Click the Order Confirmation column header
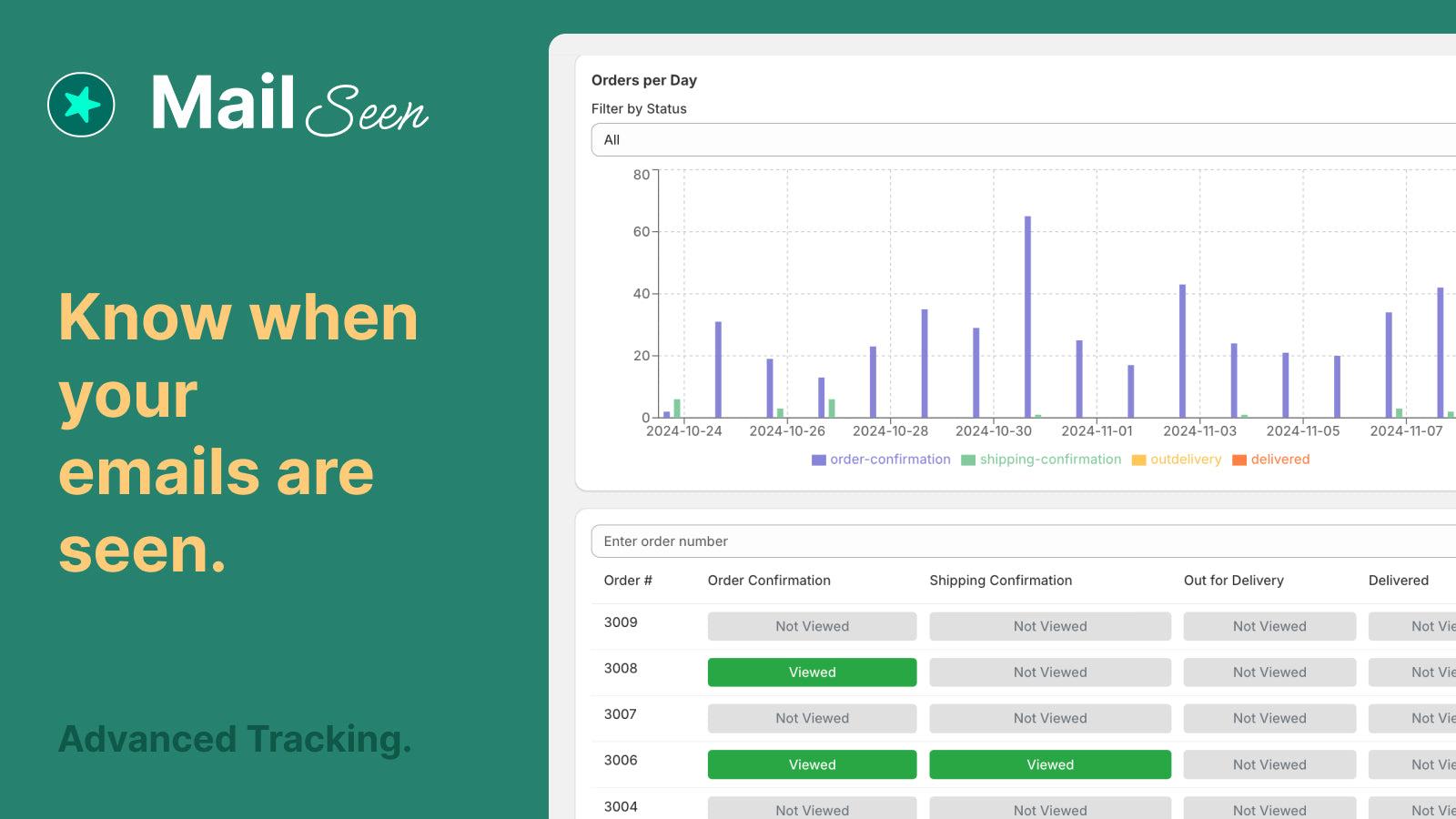 (769, 580)
